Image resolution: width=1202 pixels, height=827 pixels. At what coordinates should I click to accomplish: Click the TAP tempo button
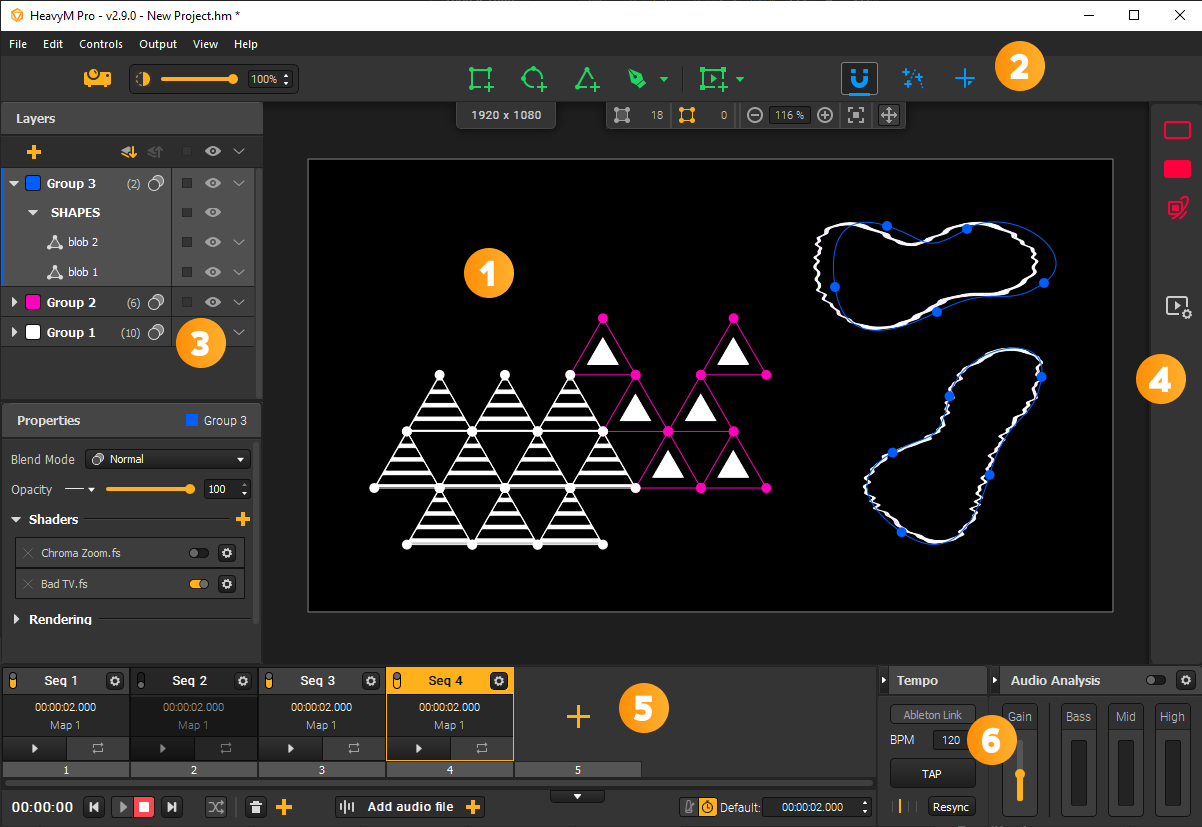(933, 773)
